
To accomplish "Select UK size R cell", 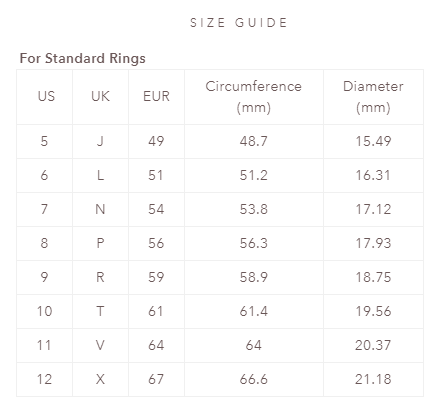I will [100, 278].
